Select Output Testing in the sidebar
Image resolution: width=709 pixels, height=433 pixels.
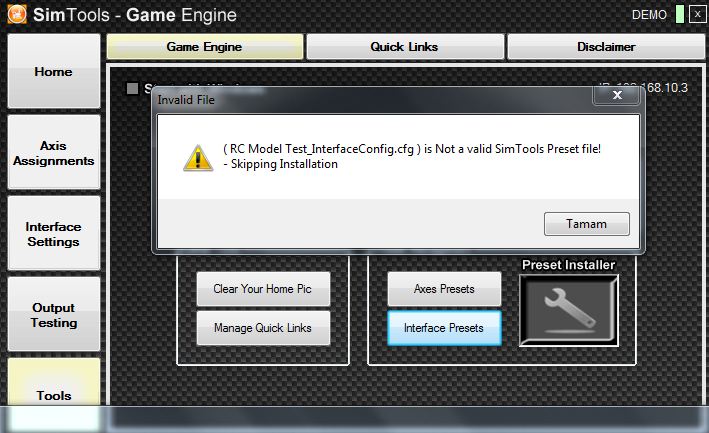[54, 315]
